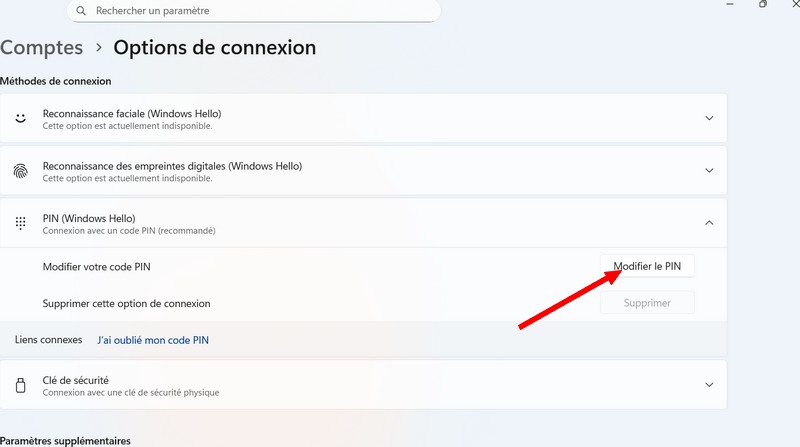Expand the Reconnaissance des empreintes digitales chevron

point(709,171)
